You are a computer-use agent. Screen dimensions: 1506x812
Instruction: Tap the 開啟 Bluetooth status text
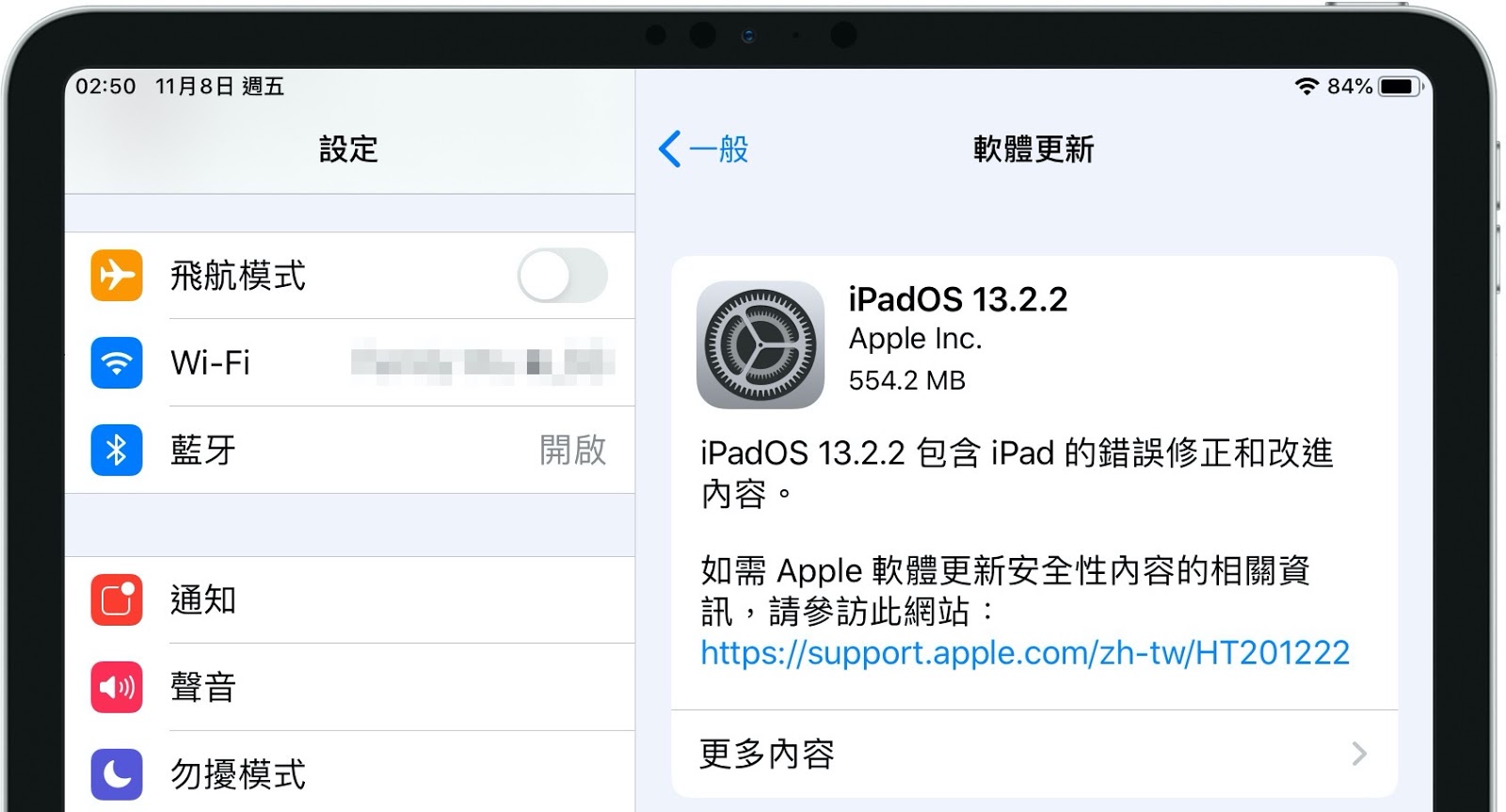coord(573,450)
